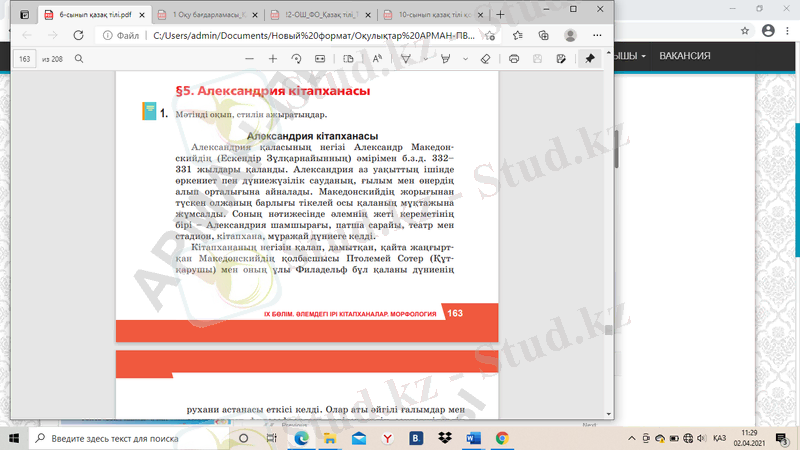Open a new tab with the plus button
Screen dimensions: 800x450
pos(500,15)
